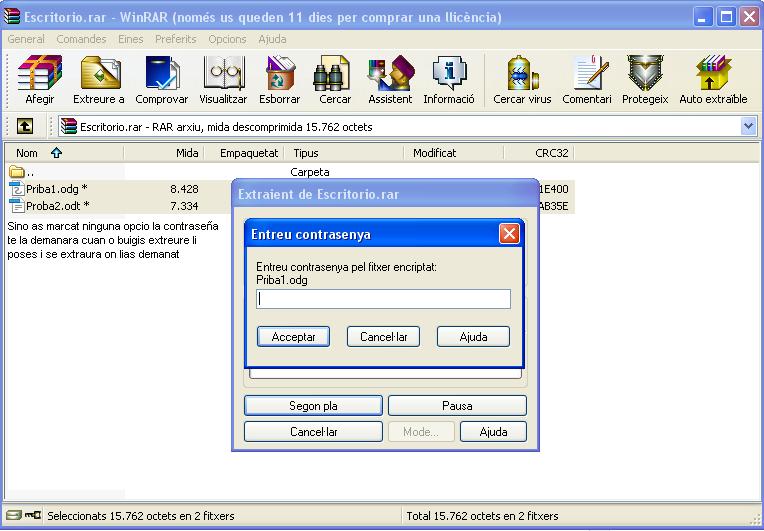Viewport: 764px width, 531px height.
Task: Click the Esborrar delete icon
Action: (280, 73)
